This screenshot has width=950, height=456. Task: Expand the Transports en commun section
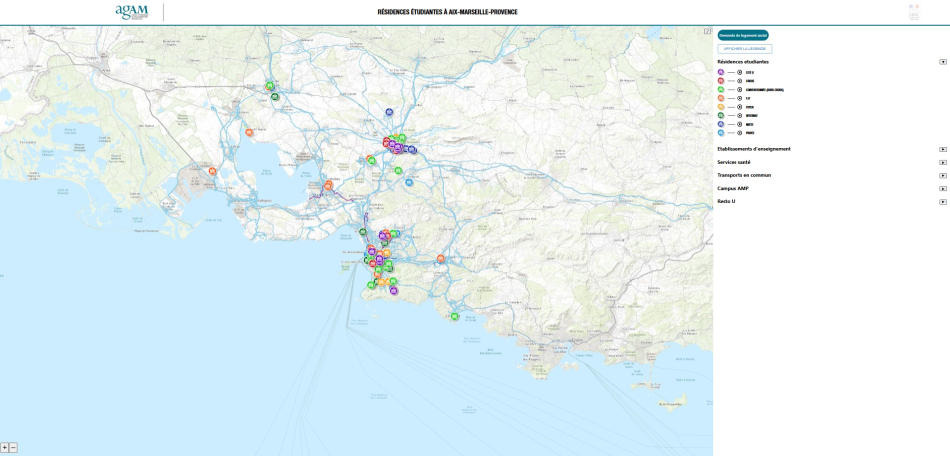pyautogui.click(x=943, y=176)
